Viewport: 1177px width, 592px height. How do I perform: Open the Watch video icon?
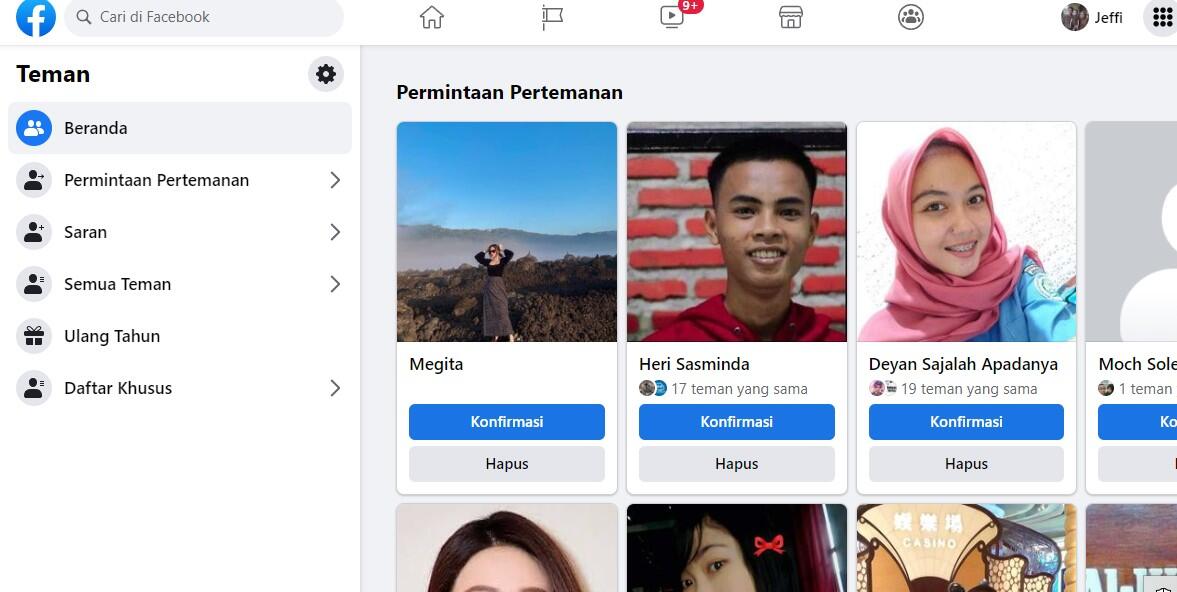(671, 17)
